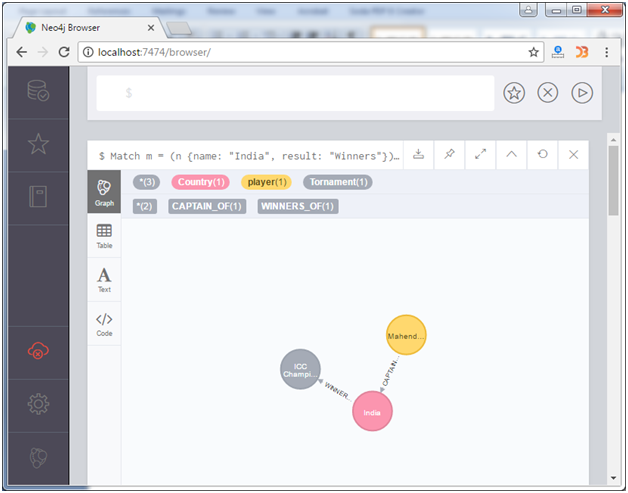Click the scrollbar down arrow
This screenshot has height=493, width=628.
(614, 478)
